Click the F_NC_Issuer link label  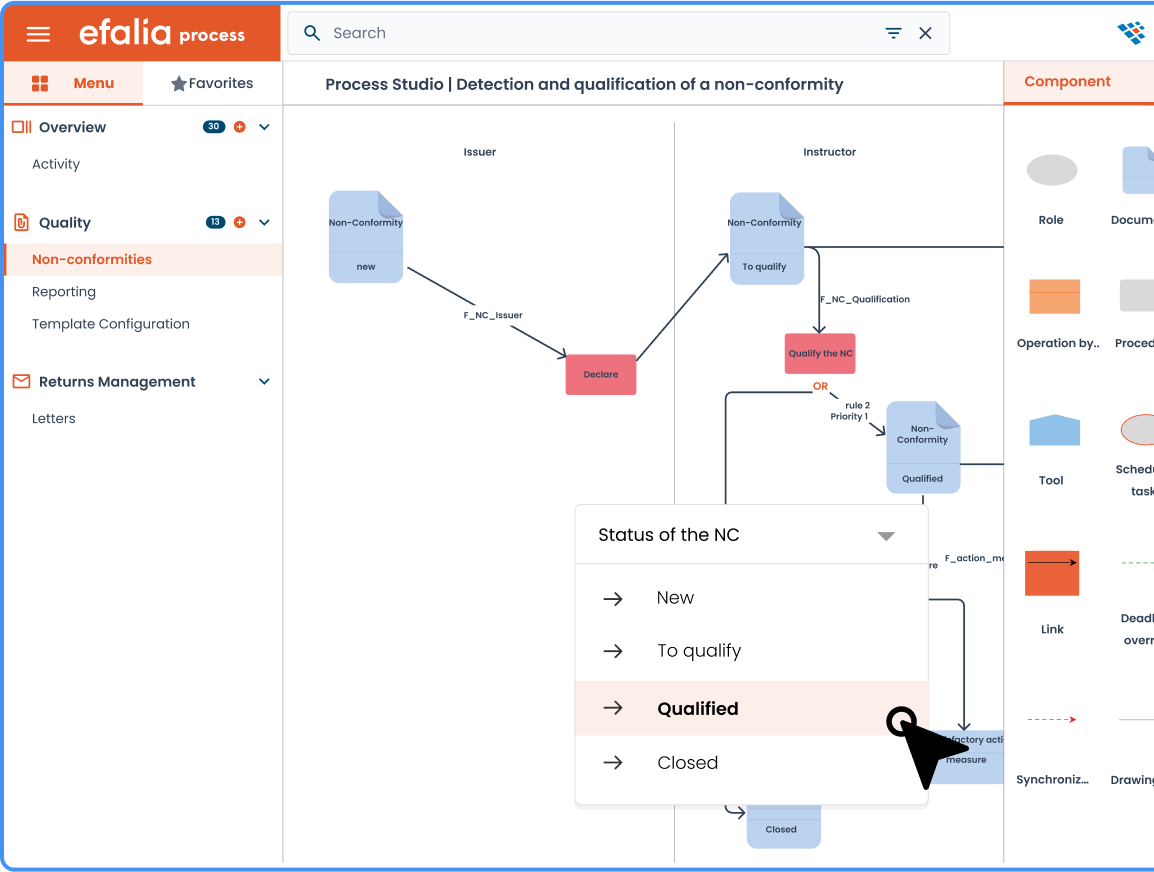point(492,315)
